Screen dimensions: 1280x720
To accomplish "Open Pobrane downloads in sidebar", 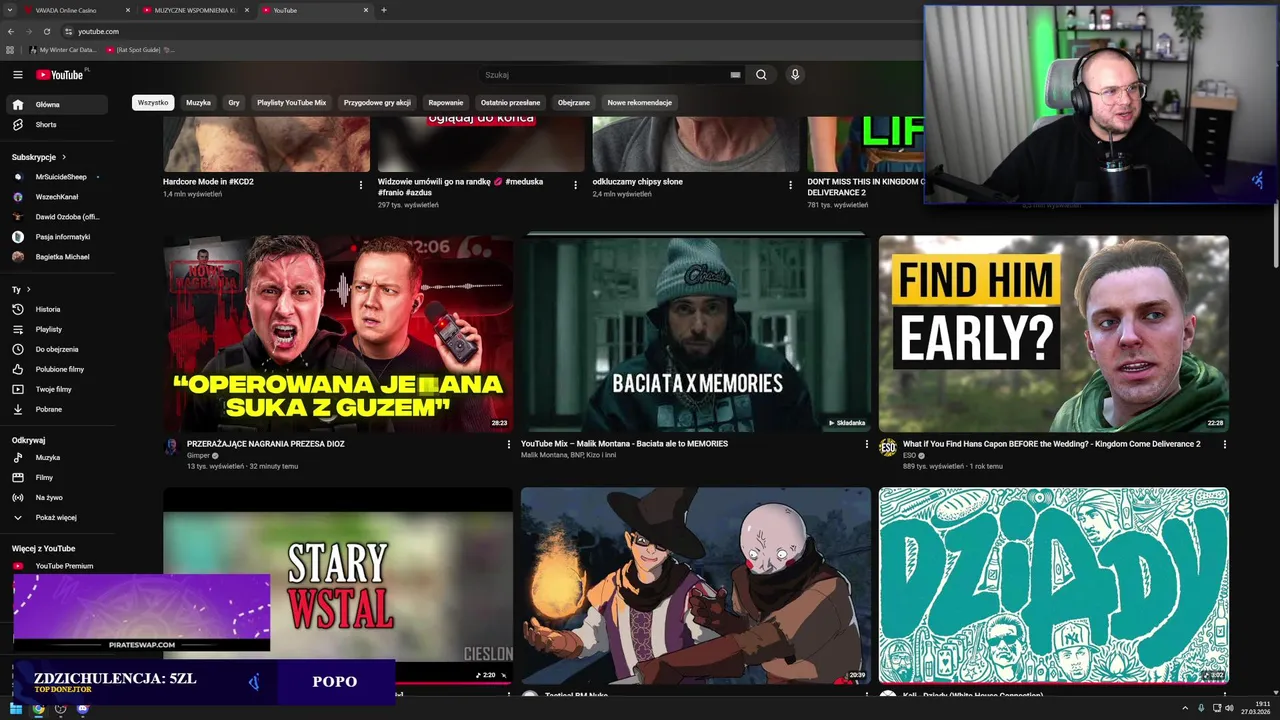I will pyautogui.click(x=58, y=409).
